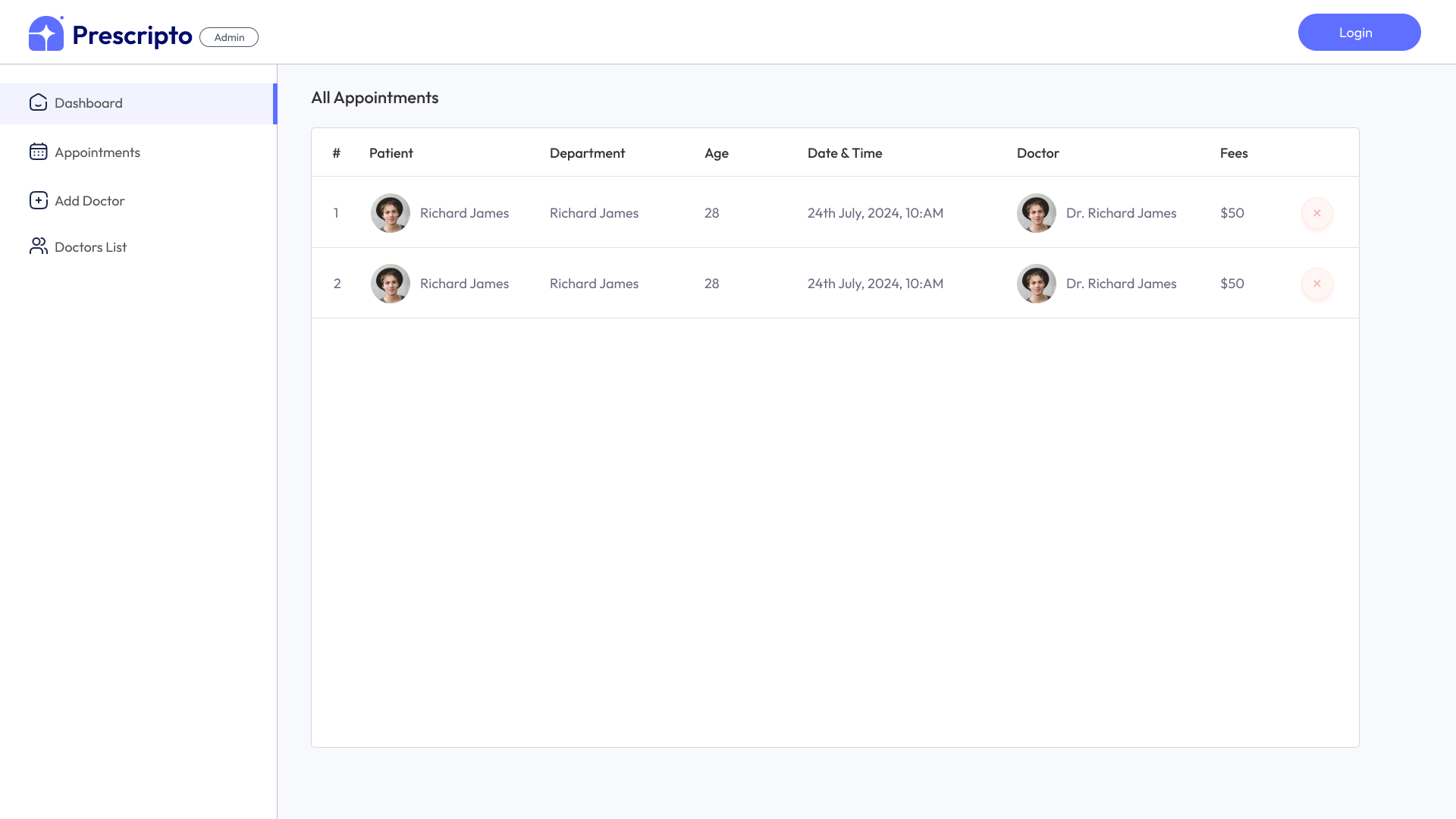Viewport: 1456px width, 819px height.
Task: Click the Dashboard home icon
Action: point(39,102)
